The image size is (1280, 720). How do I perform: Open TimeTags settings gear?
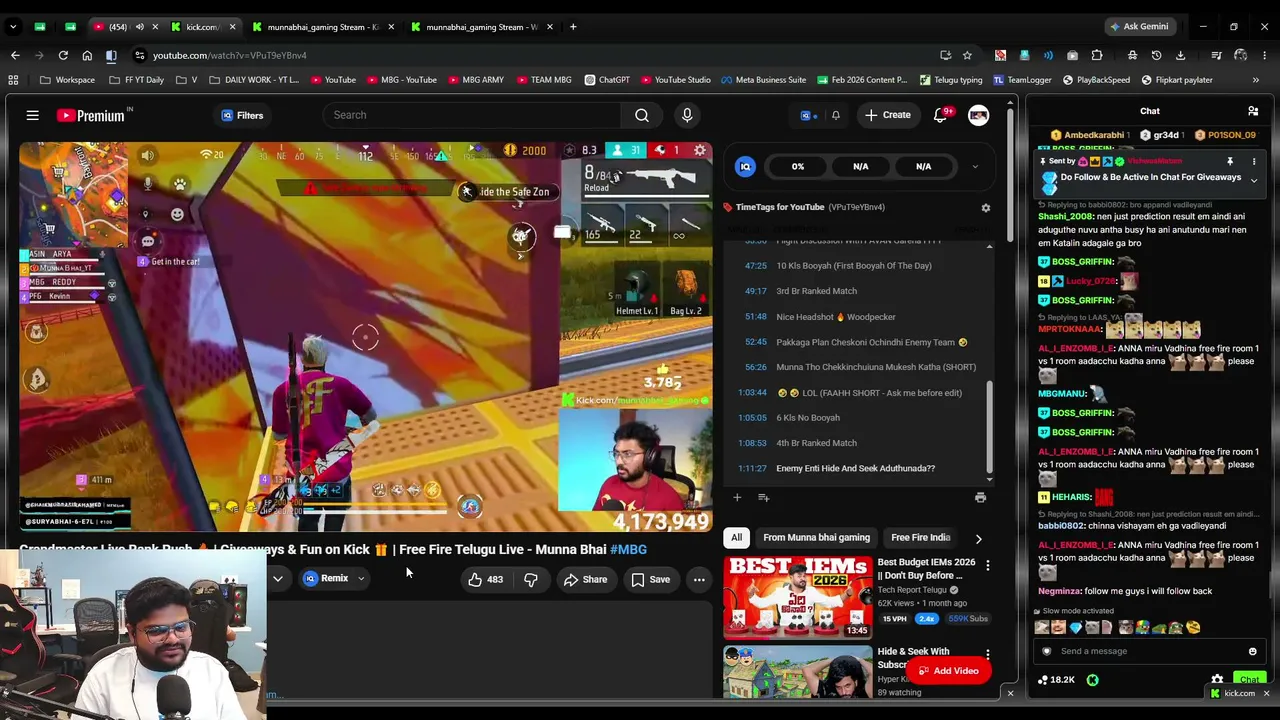click(x=985, y=207)
